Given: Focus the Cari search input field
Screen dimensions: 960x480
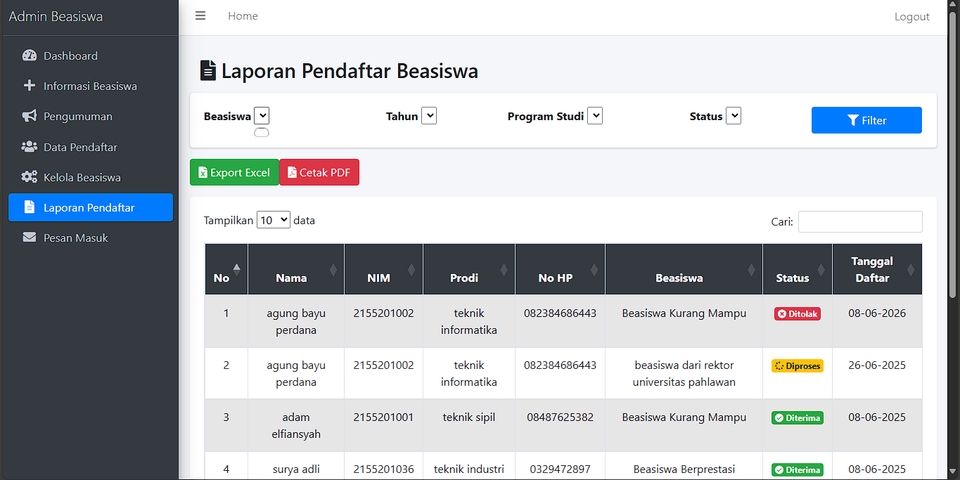Looking at the screenshot, I should coord(860,222).
